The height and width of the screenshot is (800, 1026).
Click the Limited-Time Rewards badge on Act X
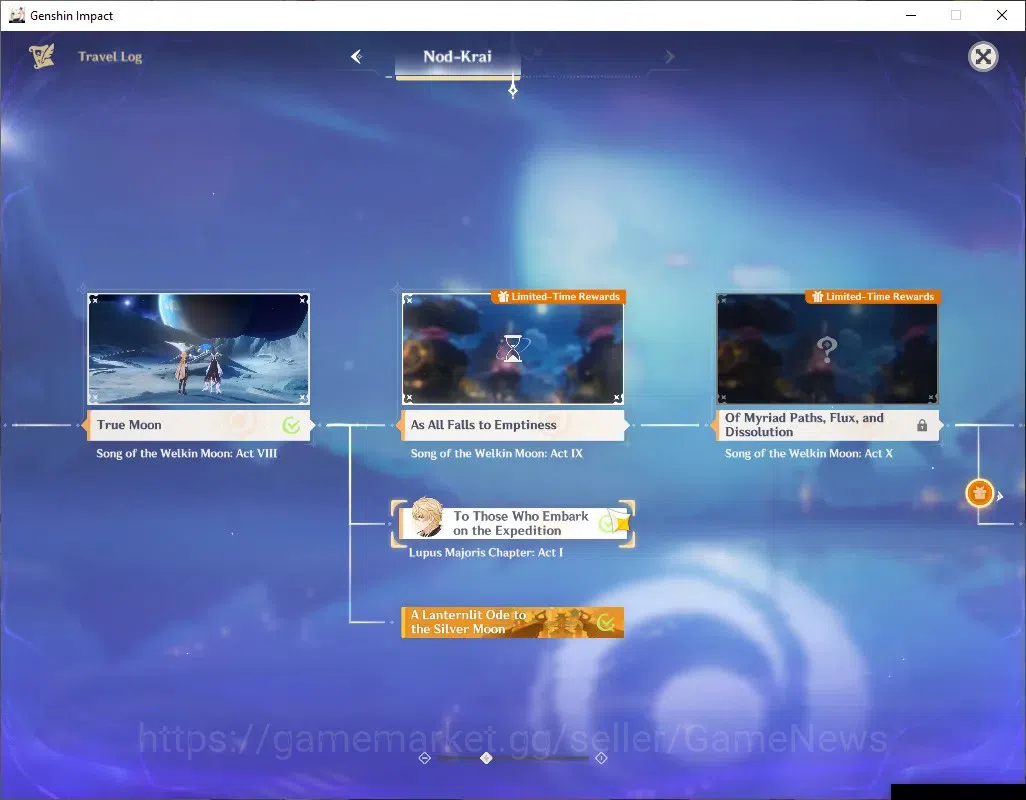pos(874,297)
